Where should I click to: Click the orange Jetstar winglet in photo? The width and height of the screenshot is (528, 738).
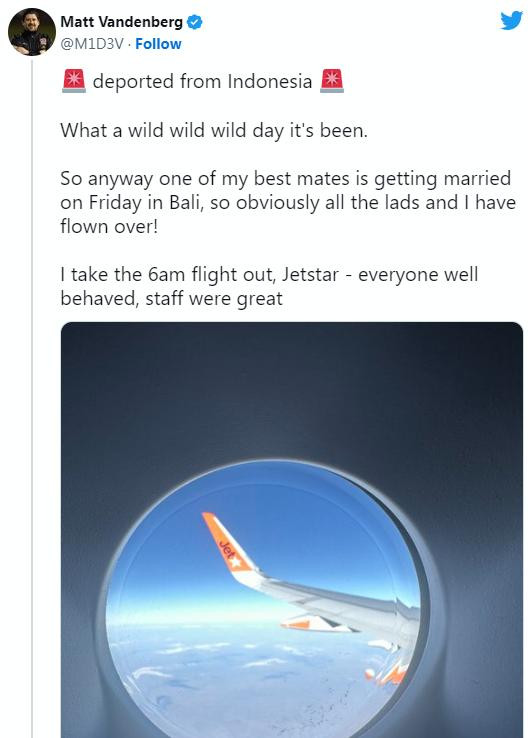[228, 542]
